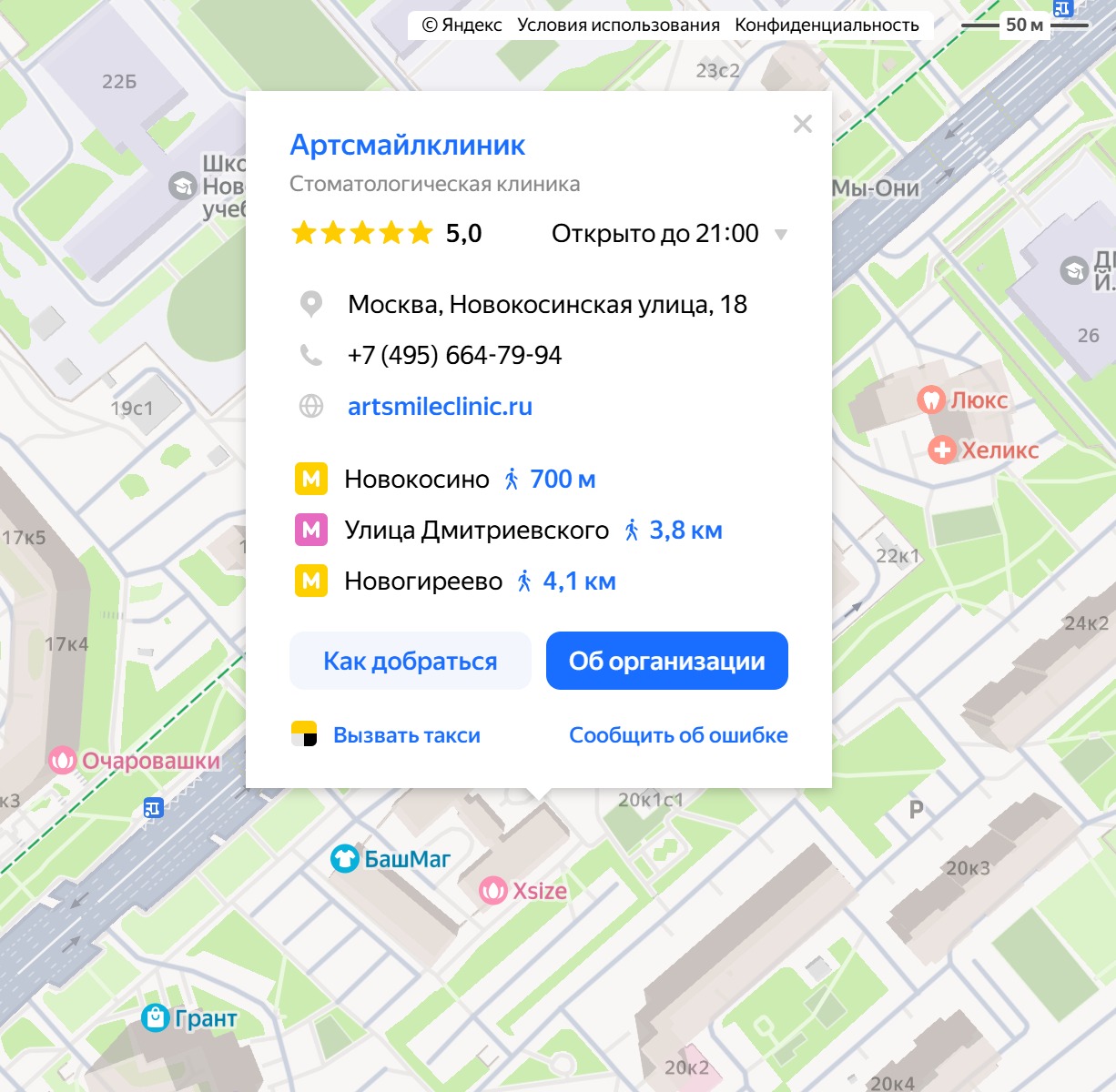Viewport: 1116px width, 1092px height.
Task: Click the БашМаг shop map marker
Action: click(344, 858)
